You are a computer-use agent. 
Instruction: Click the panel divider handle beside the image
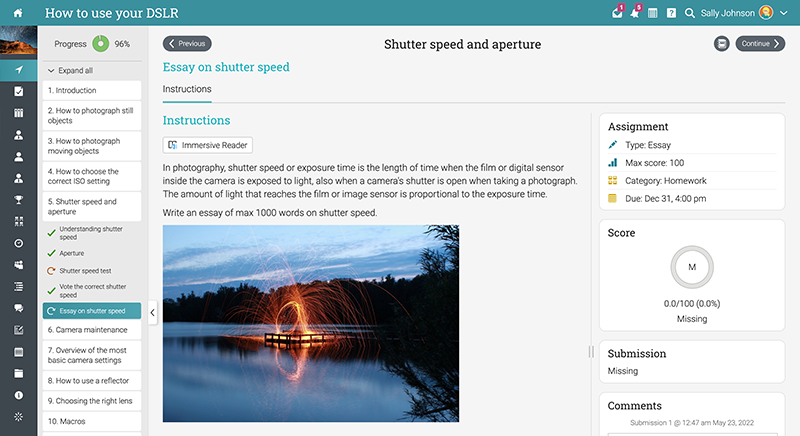[591, 351]
